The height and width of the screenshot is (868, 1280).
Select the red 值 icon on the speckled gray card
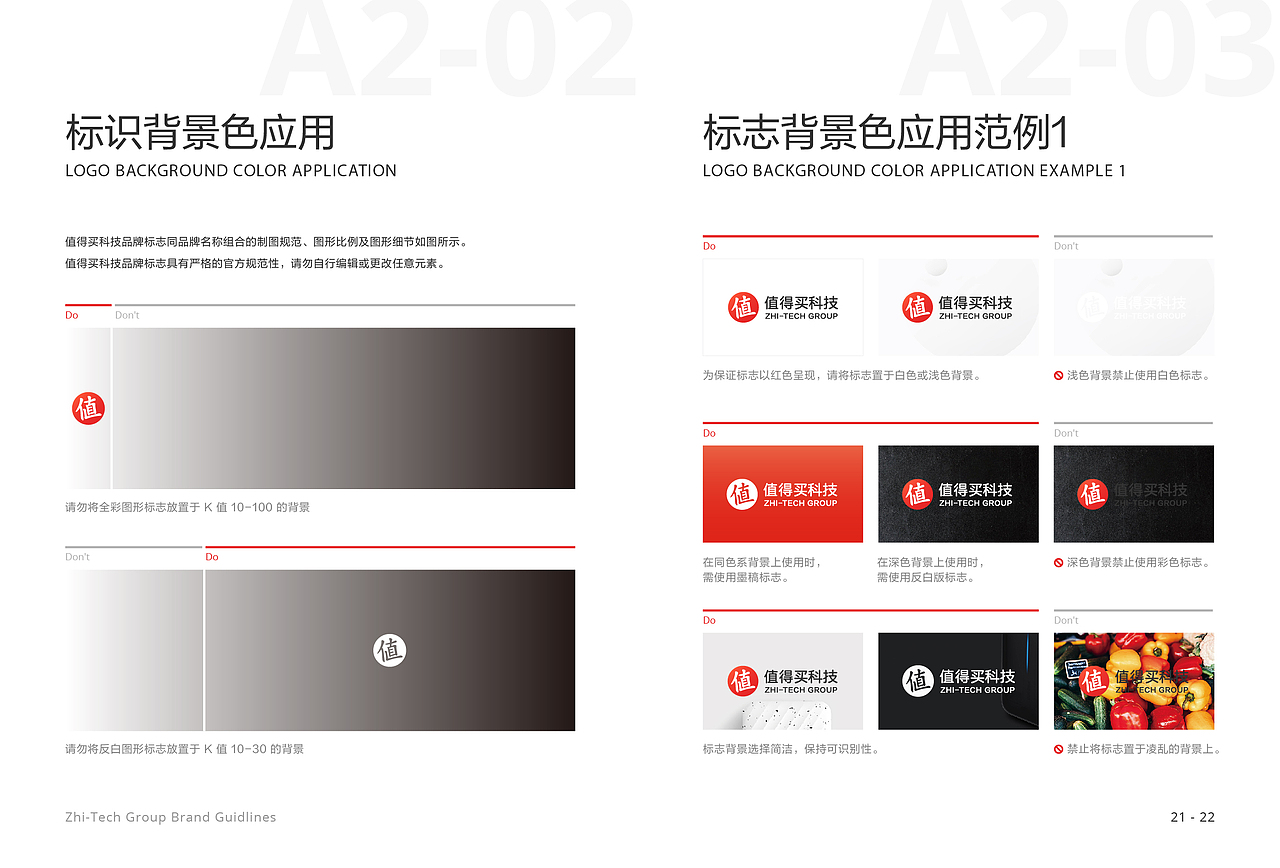[x=743, y=681]
